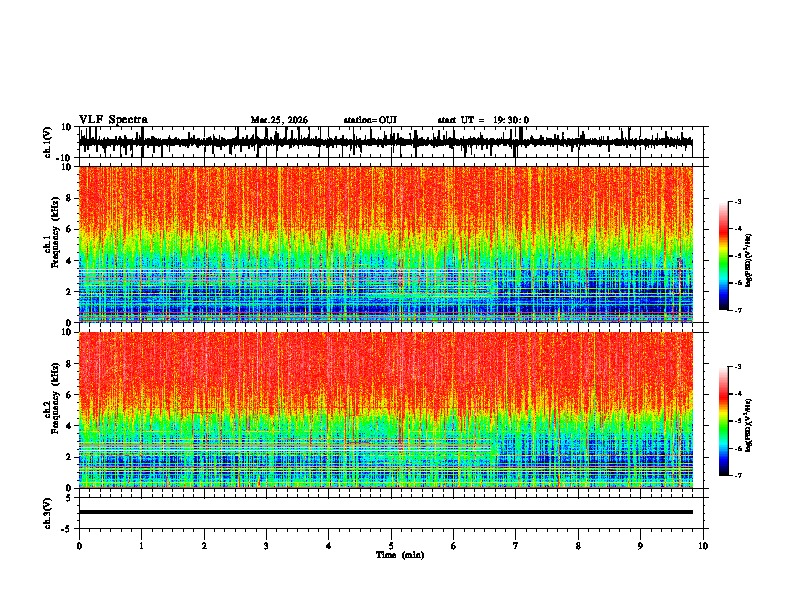
Task: Click the "-3" label on ch.2 color bar
Action: point(737,367)
